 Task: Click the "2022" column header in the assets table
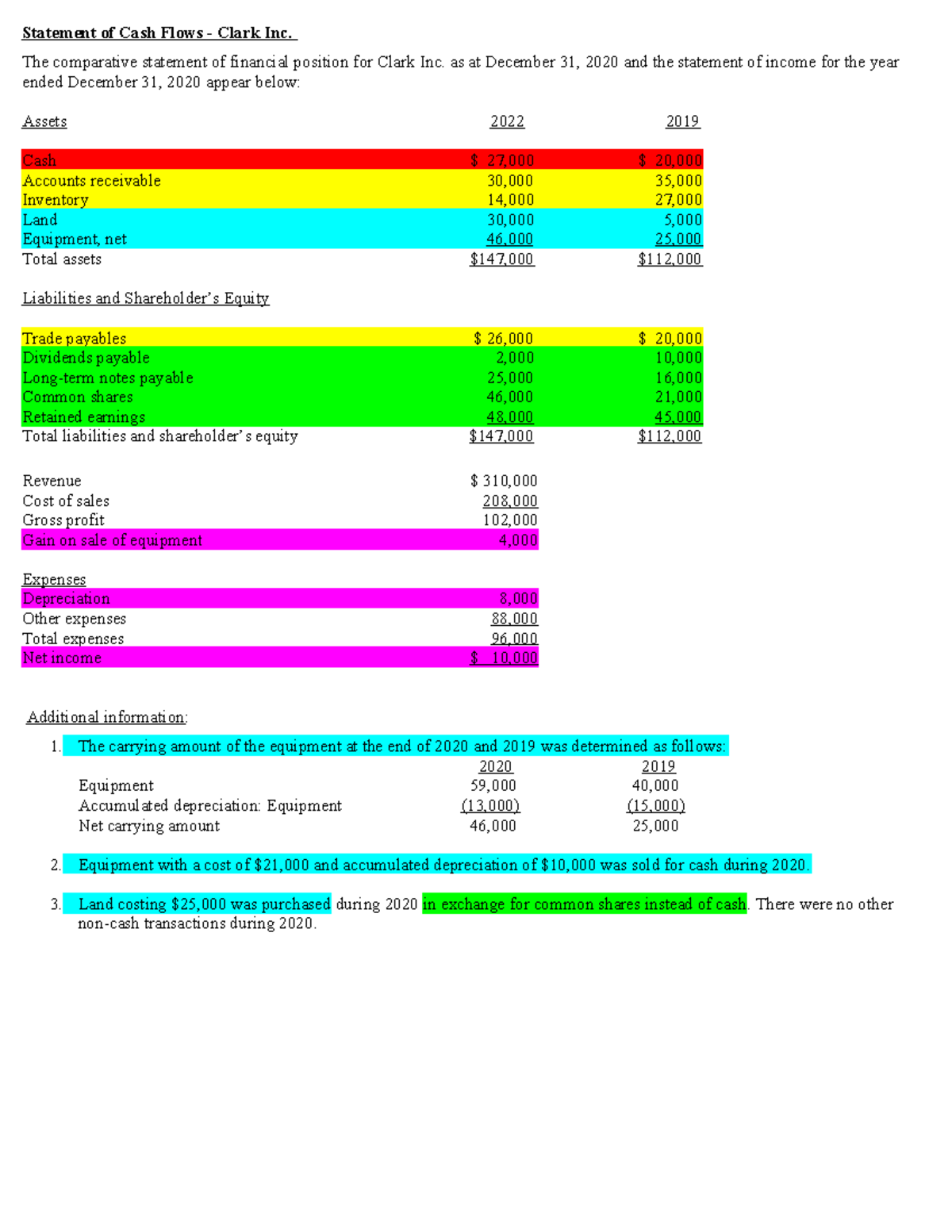[507, 121]
